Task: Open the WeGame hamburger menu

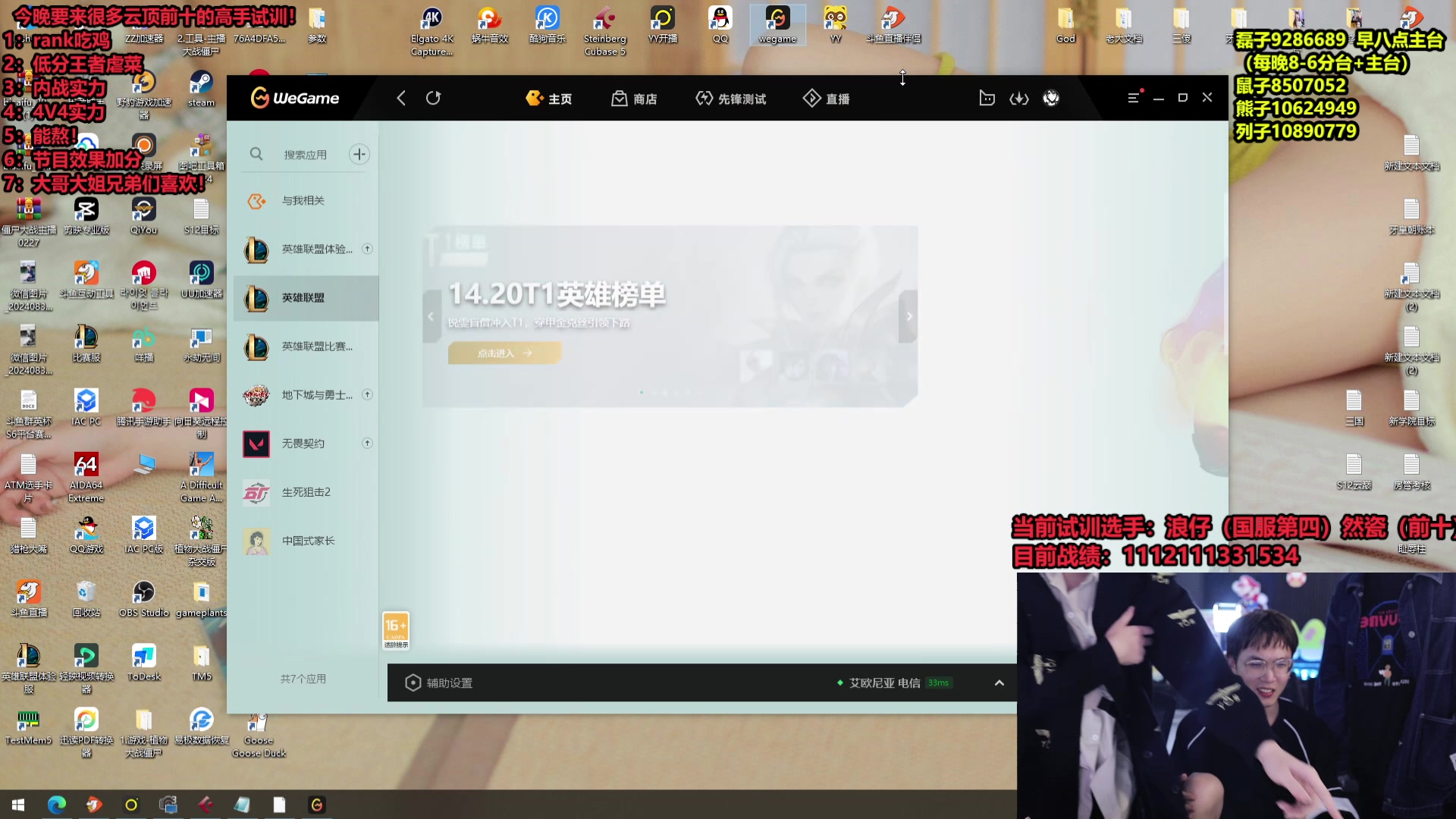Action: point(1134,98)
